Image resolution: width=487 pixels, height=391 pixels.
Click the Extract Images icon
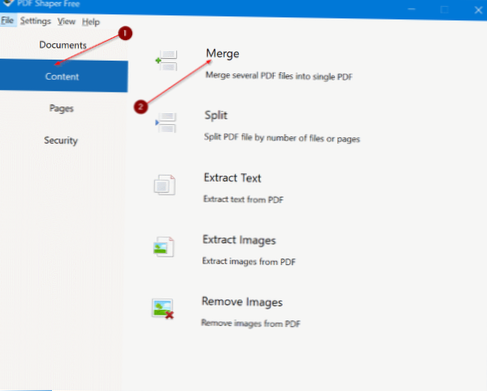163,247
